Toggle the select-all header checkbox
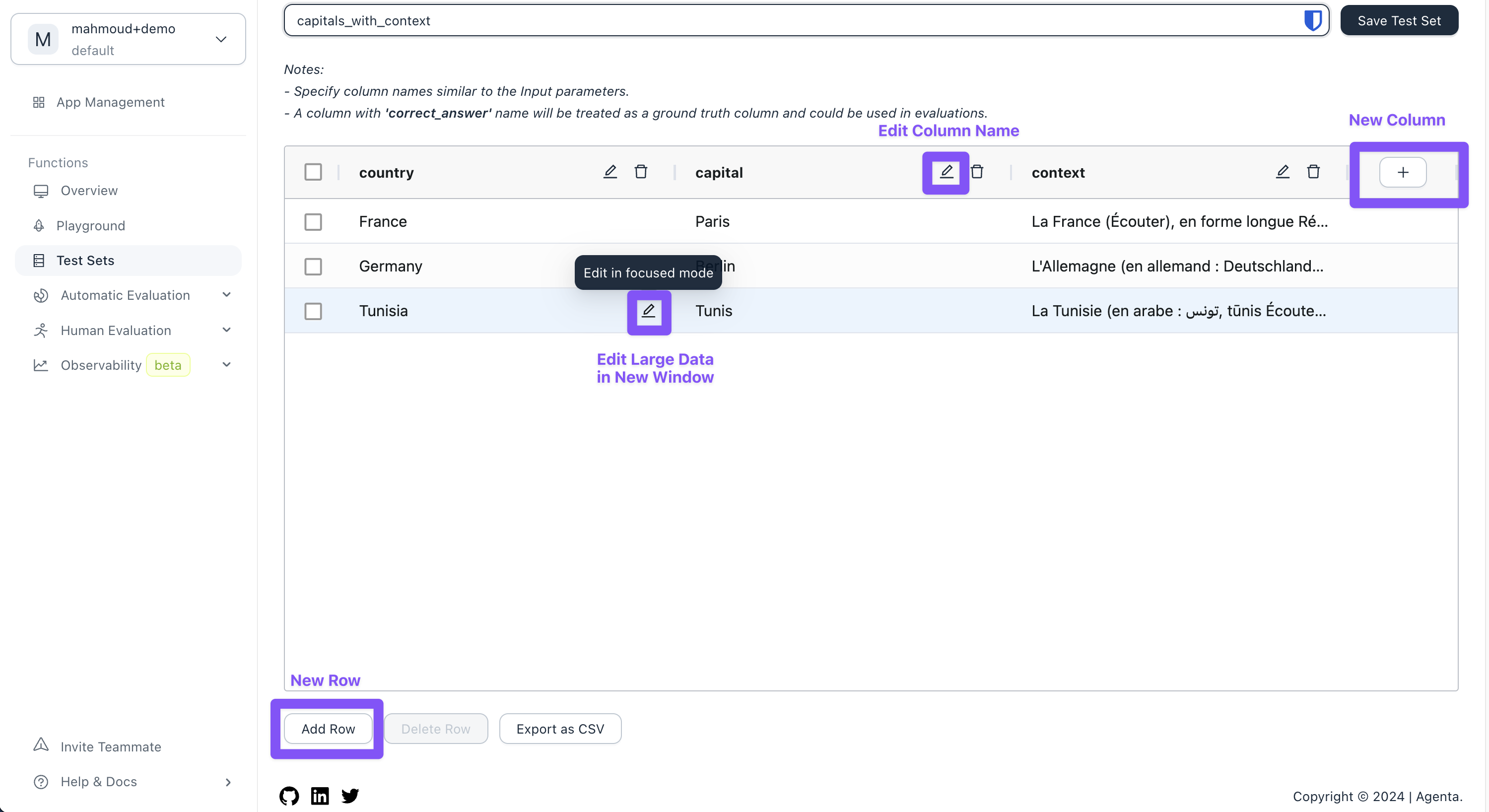This screenshot has width=1489, height=812. click(x=313, y=172)
